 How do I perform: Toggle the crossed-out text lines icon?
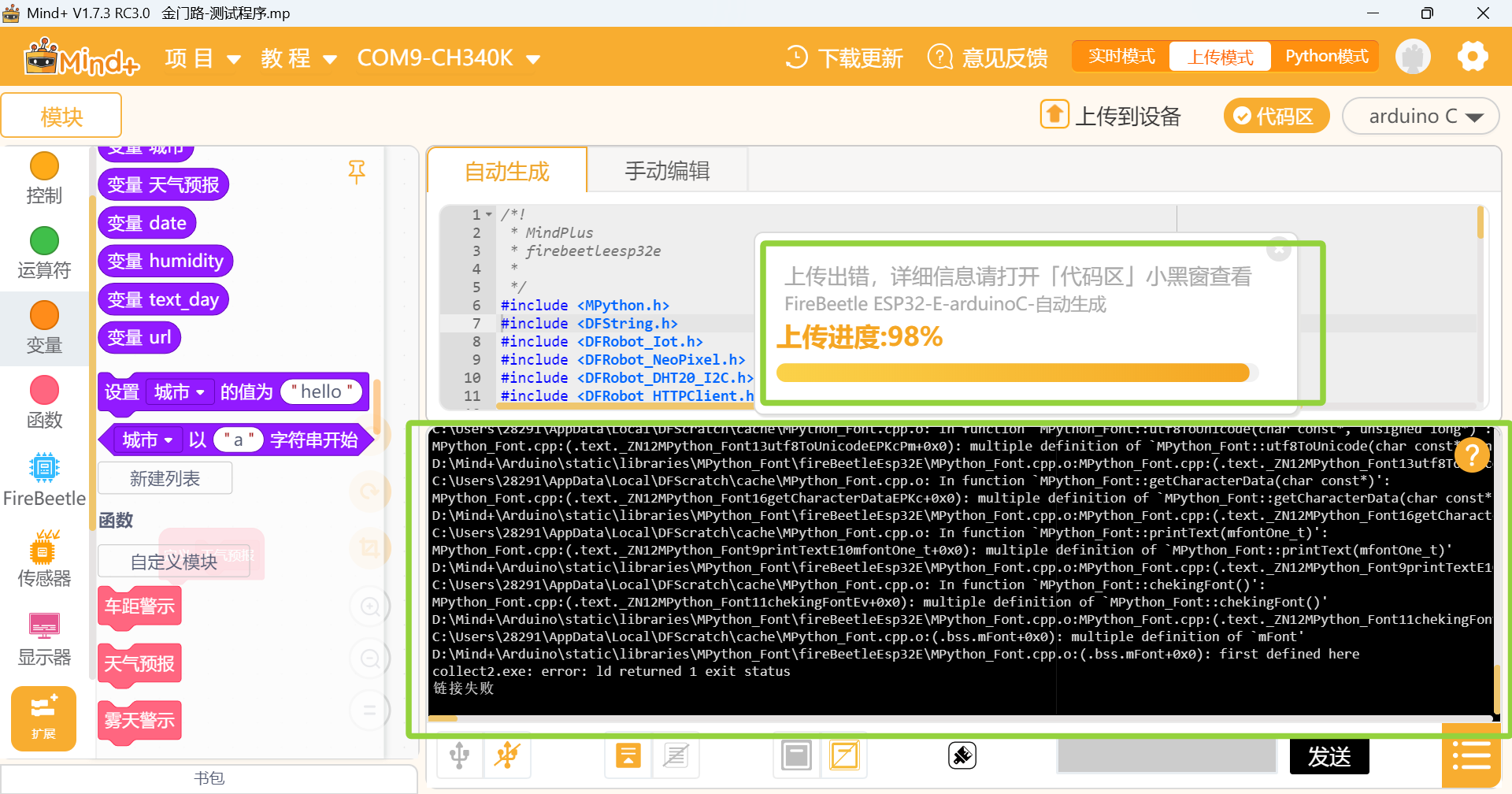coord(676,756)
